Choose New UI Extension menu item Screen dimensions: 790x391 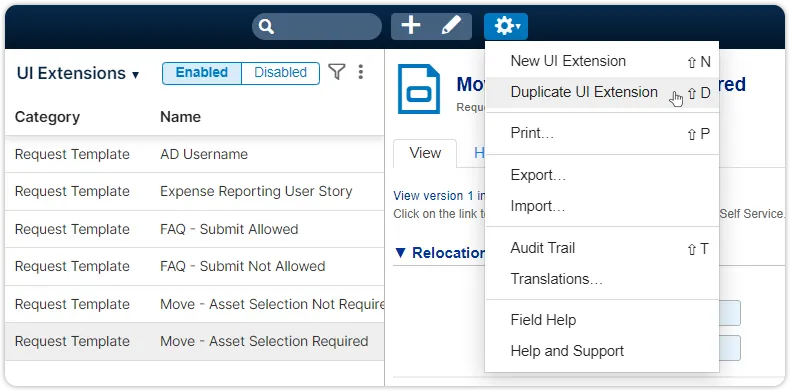602,61
